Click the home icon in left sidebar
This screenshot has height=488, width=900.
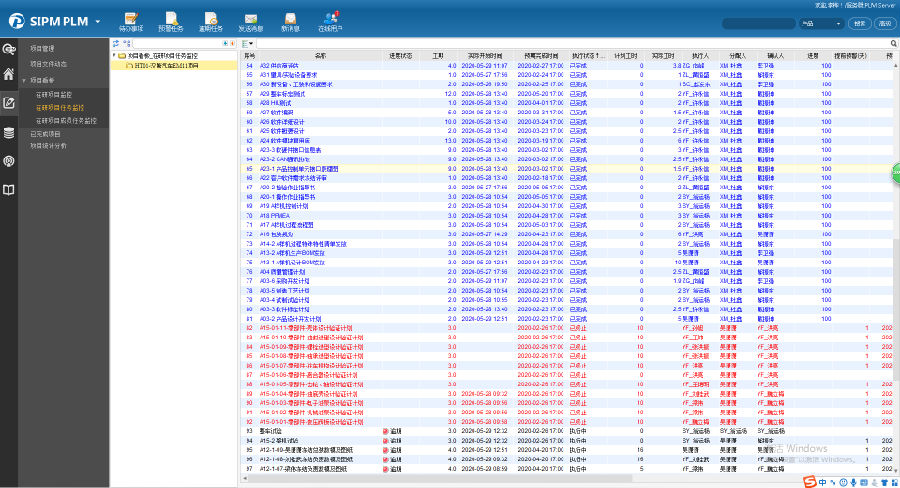(9, 74)
